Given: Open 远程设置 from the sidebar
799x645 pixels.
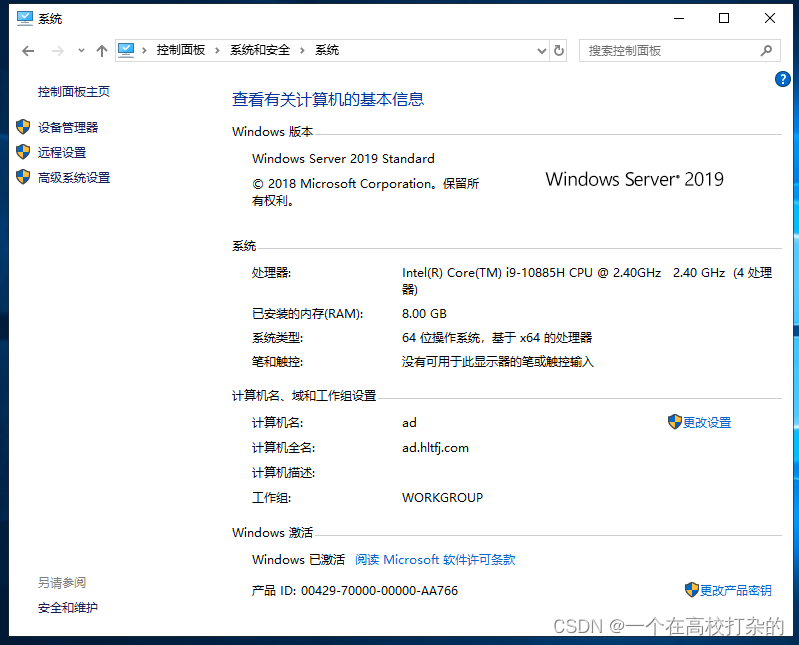Looking at the screenshot, I should (62, 152).
